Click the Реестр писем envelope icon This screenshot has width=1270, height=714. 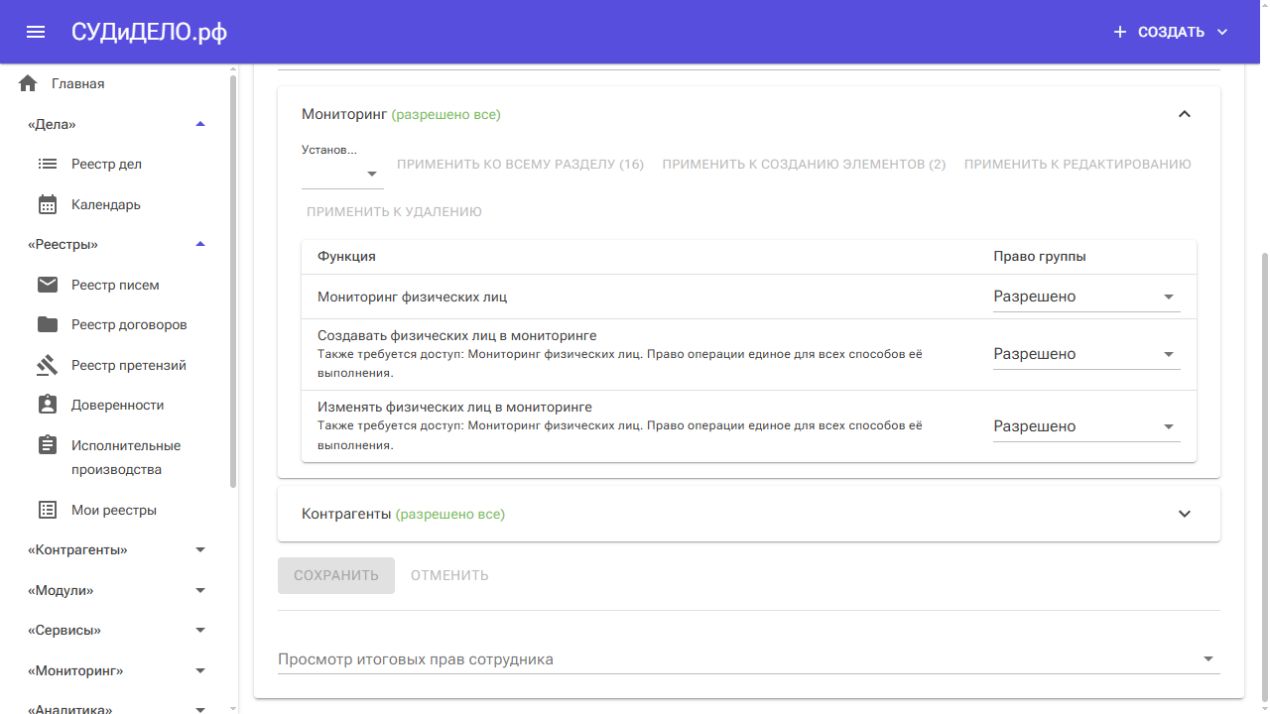point(48,285)
